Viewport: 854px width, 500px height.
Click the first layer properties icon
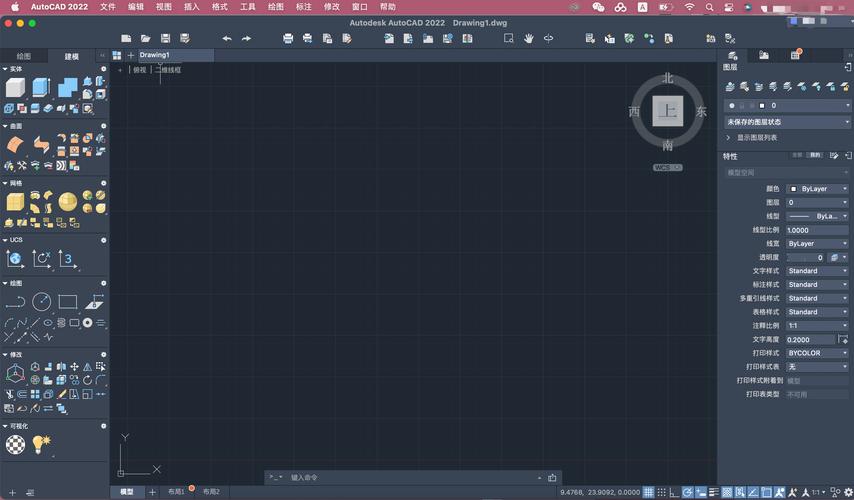click(x=730, y=87)
